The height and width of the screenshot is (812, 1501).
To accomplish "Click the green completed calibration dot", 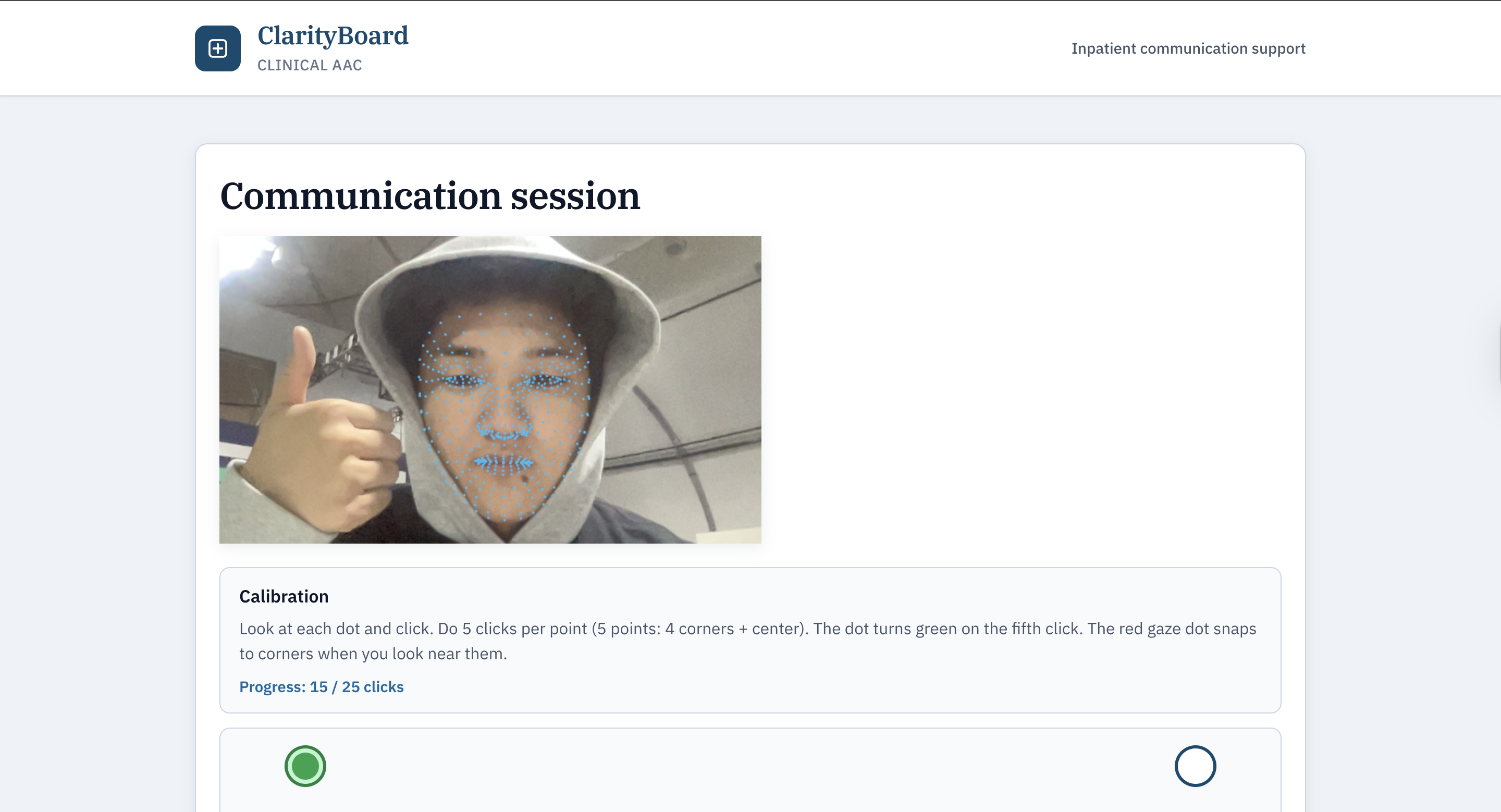I will pyautogui.click(x=305, y=766).
